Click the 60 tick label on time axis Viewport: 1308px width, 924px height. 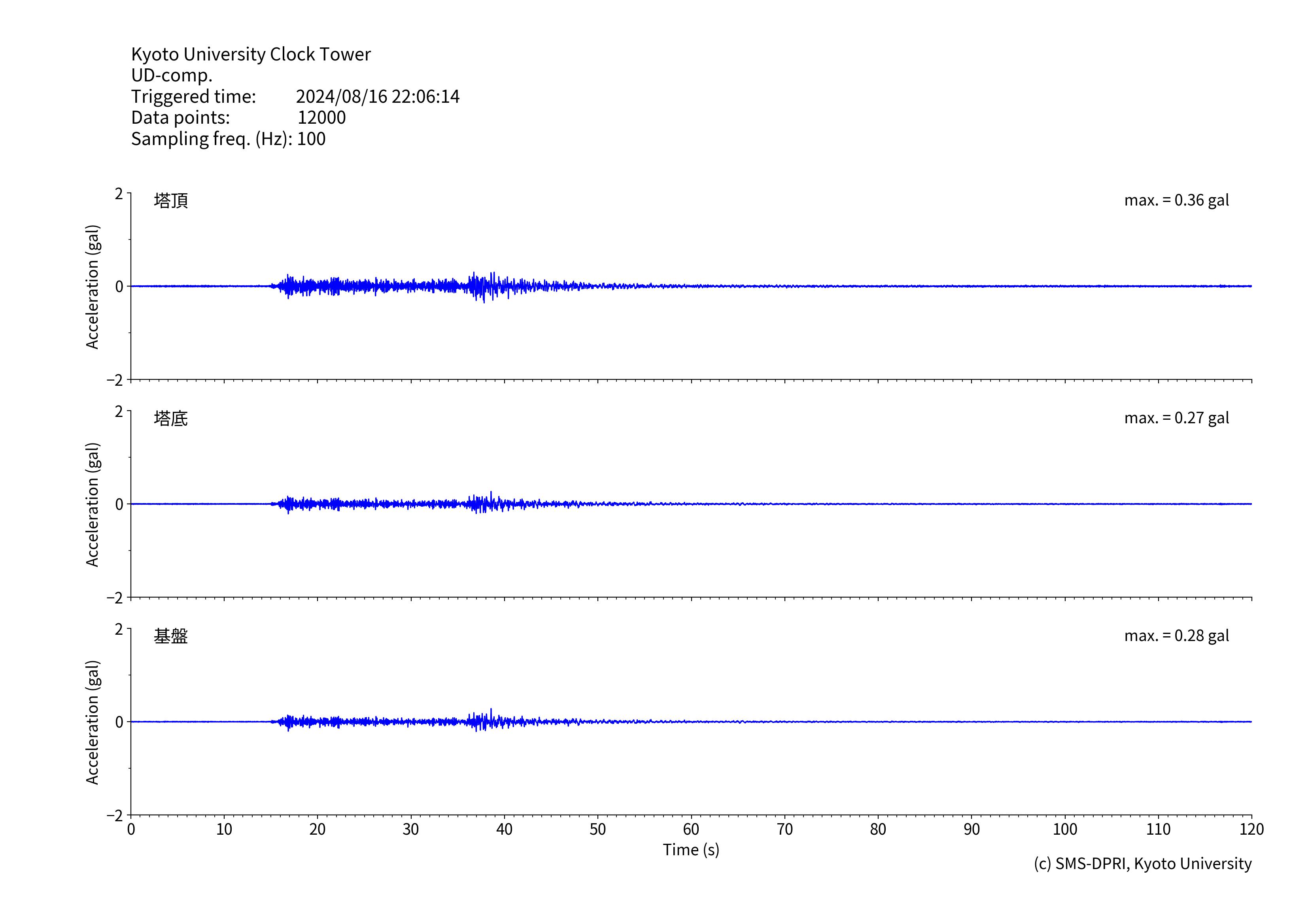pos(690,830)
